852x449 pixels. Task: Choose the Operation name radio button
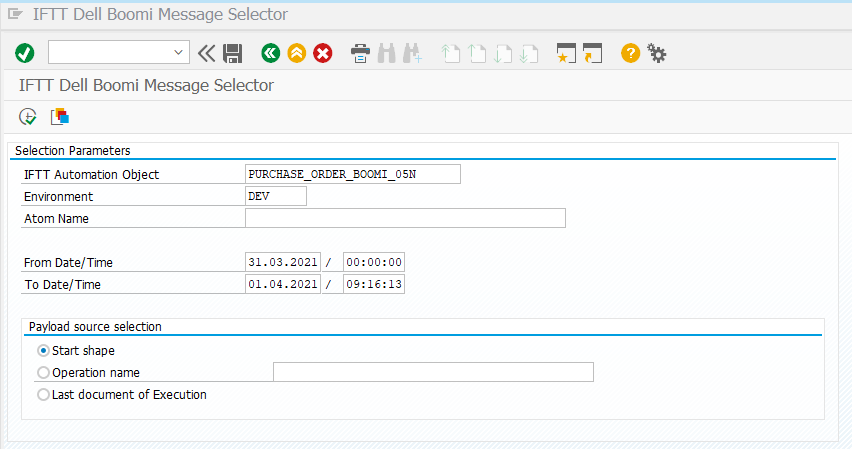click(x=43, y=373)
